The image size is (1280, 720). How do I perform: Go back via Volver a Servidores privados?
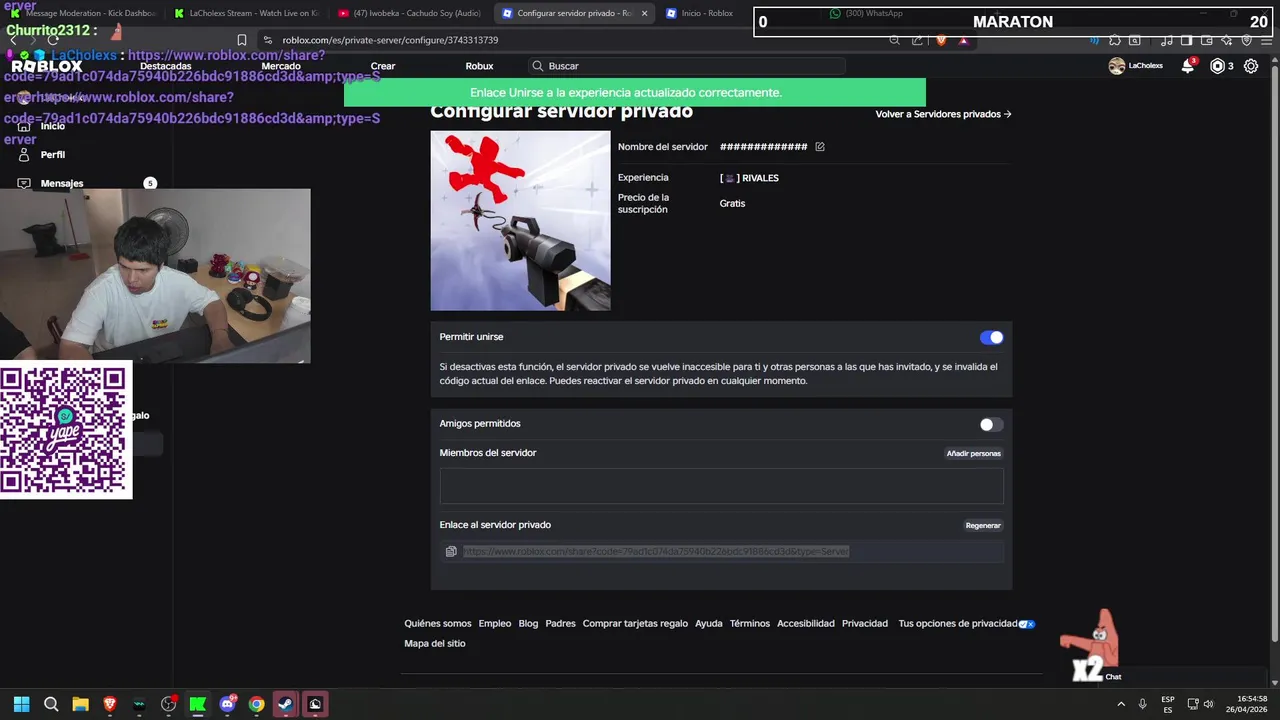point(943,114)
